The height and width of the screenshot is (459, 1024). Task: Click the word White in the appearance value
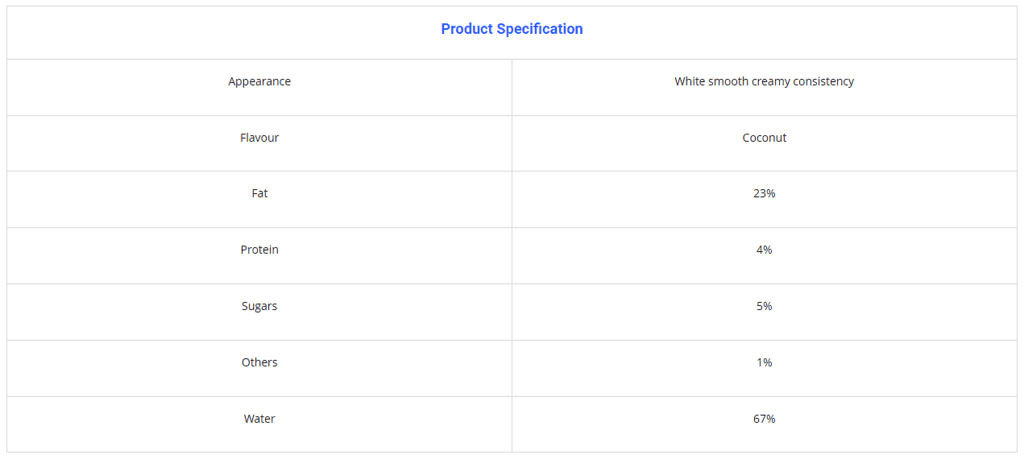click(x=691, y=81)
